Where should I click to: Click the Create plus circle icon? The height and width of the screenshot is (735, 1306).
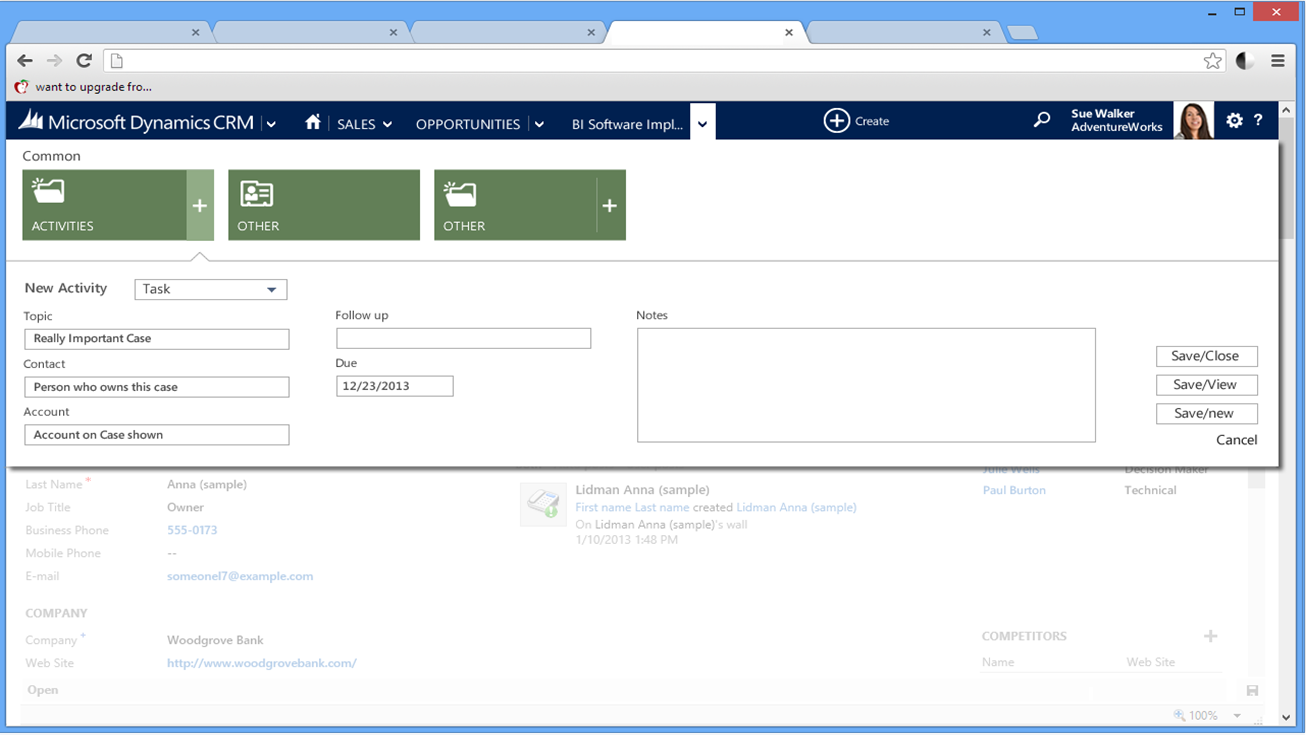tap(836, 121)
